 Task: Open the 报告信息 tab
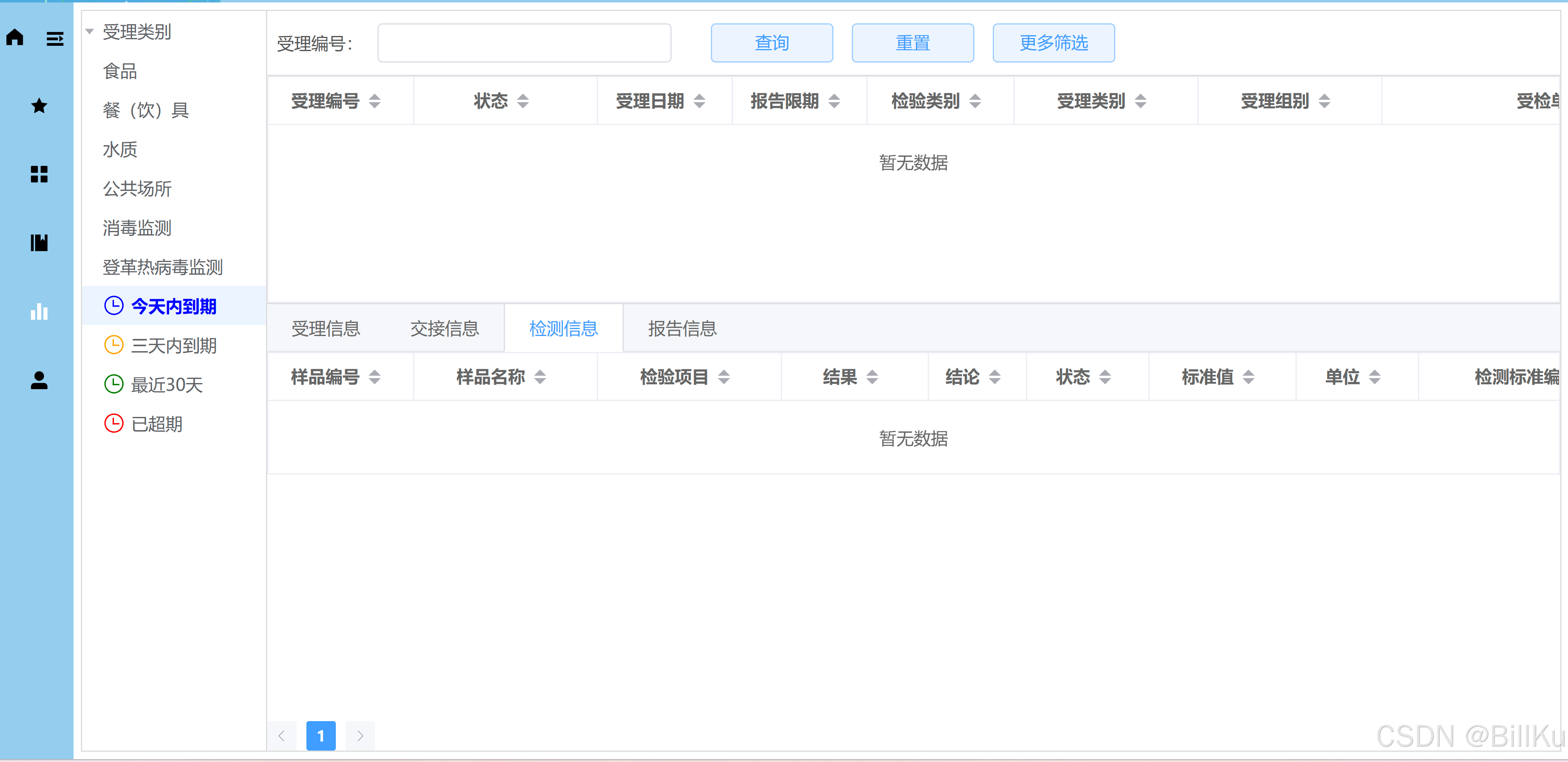[682, 329]
